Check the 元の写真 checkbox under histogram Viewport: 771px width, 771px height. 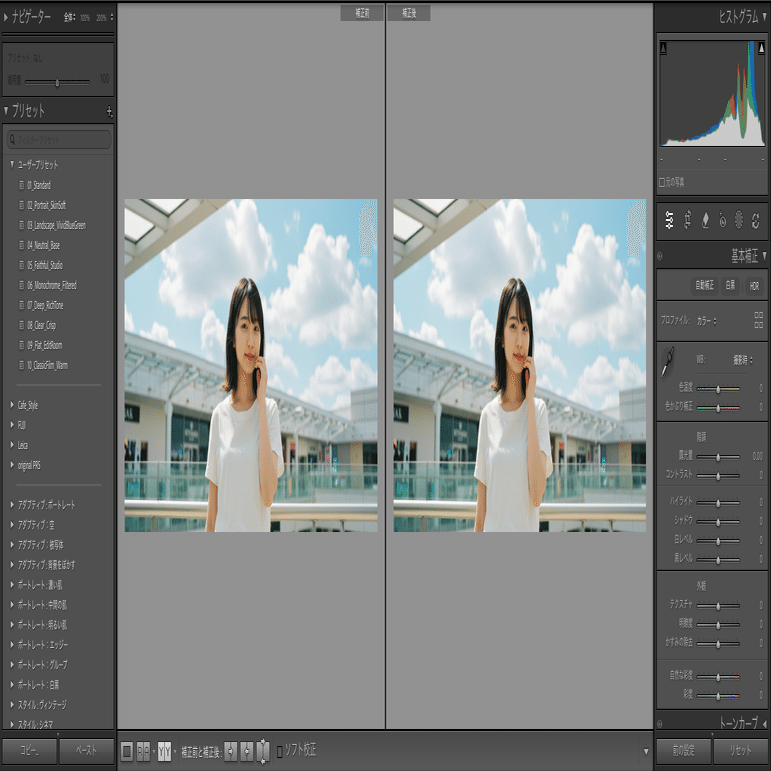tap(662, 182)
